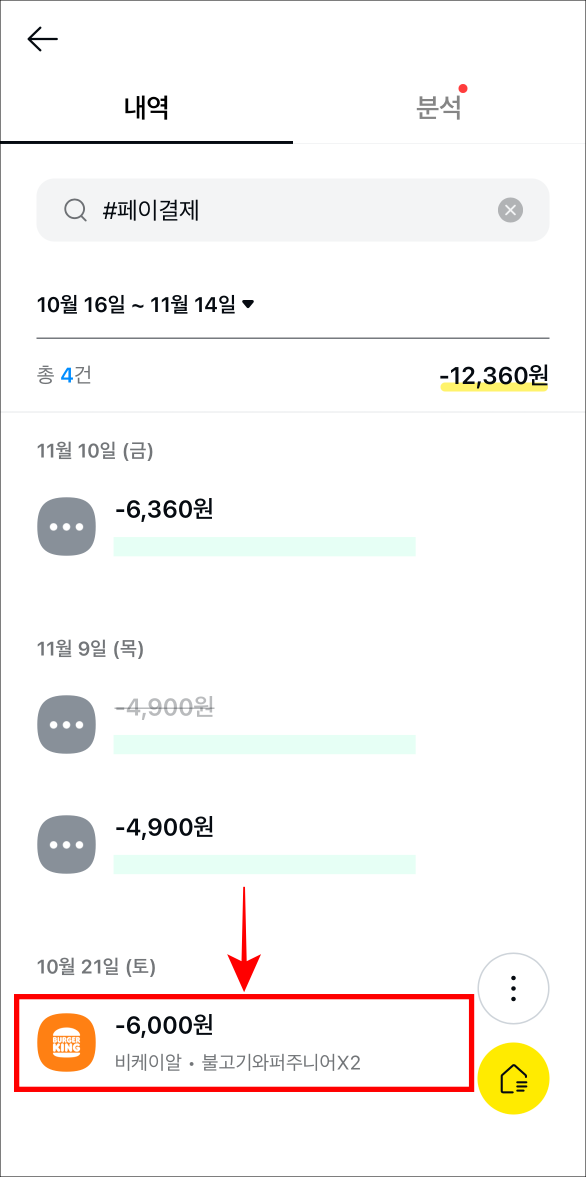Click the gray merchant icon for -6,360원 payment
The image size is (586, 1177).
pyautogui.click(x=66, y=526)
